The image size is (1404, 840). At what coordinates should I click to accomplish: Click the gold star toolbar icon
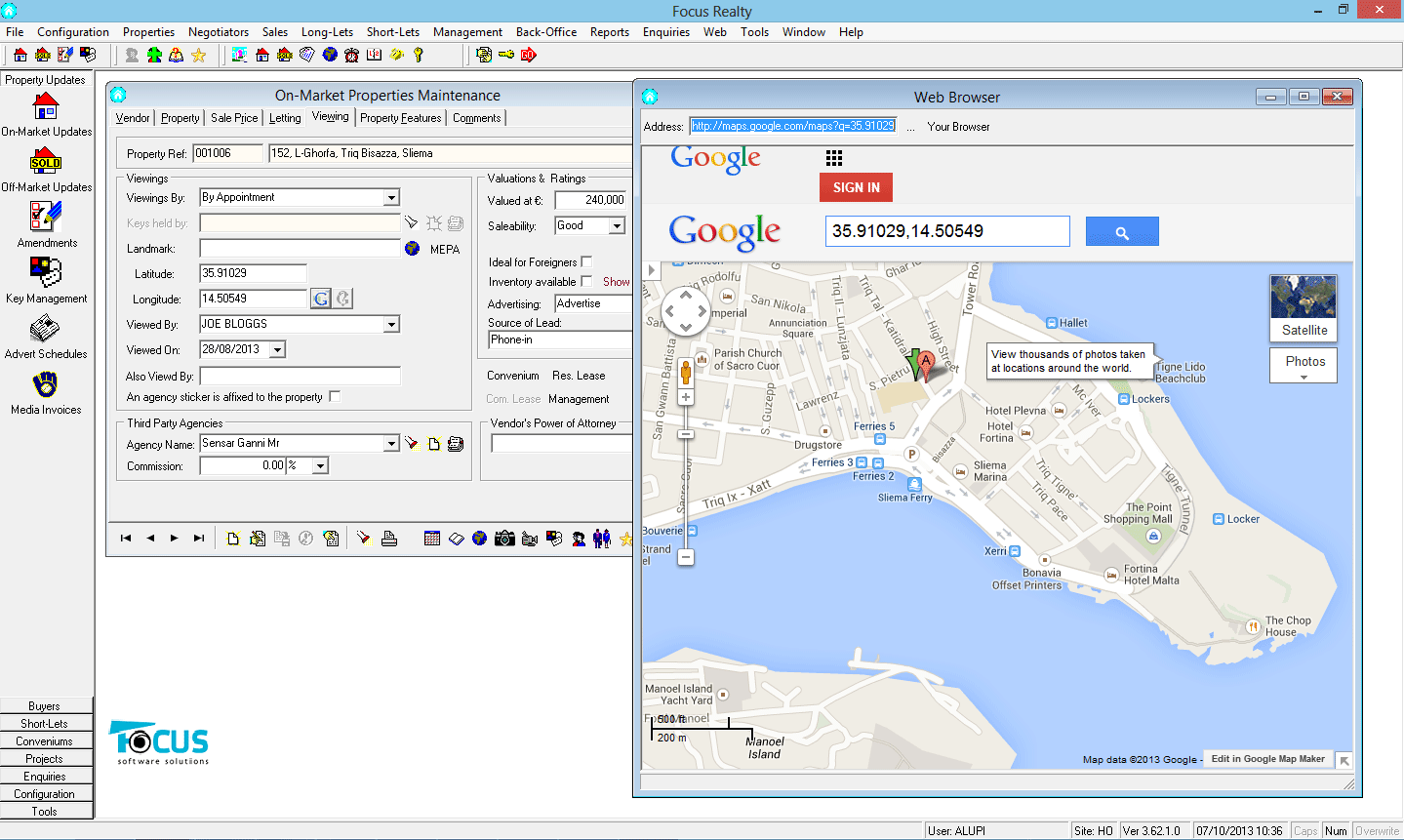click(199, 55)
